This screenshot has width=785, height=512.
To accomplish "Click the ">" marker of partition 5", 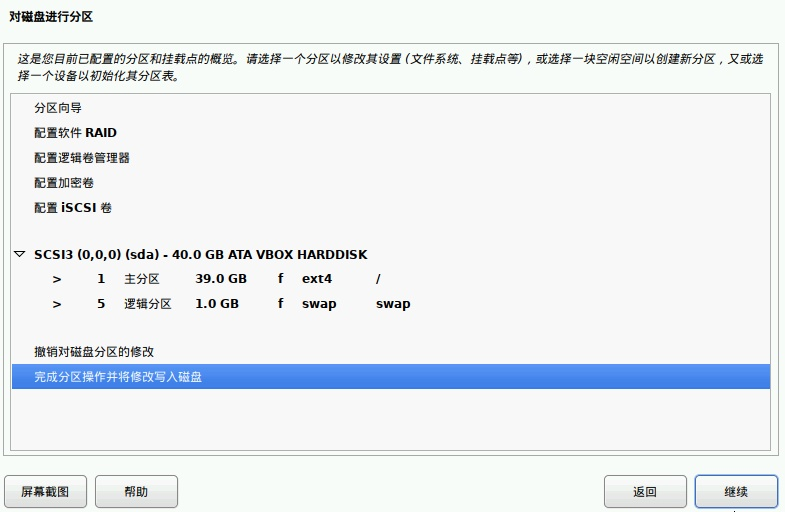I will tap(57, 304).
